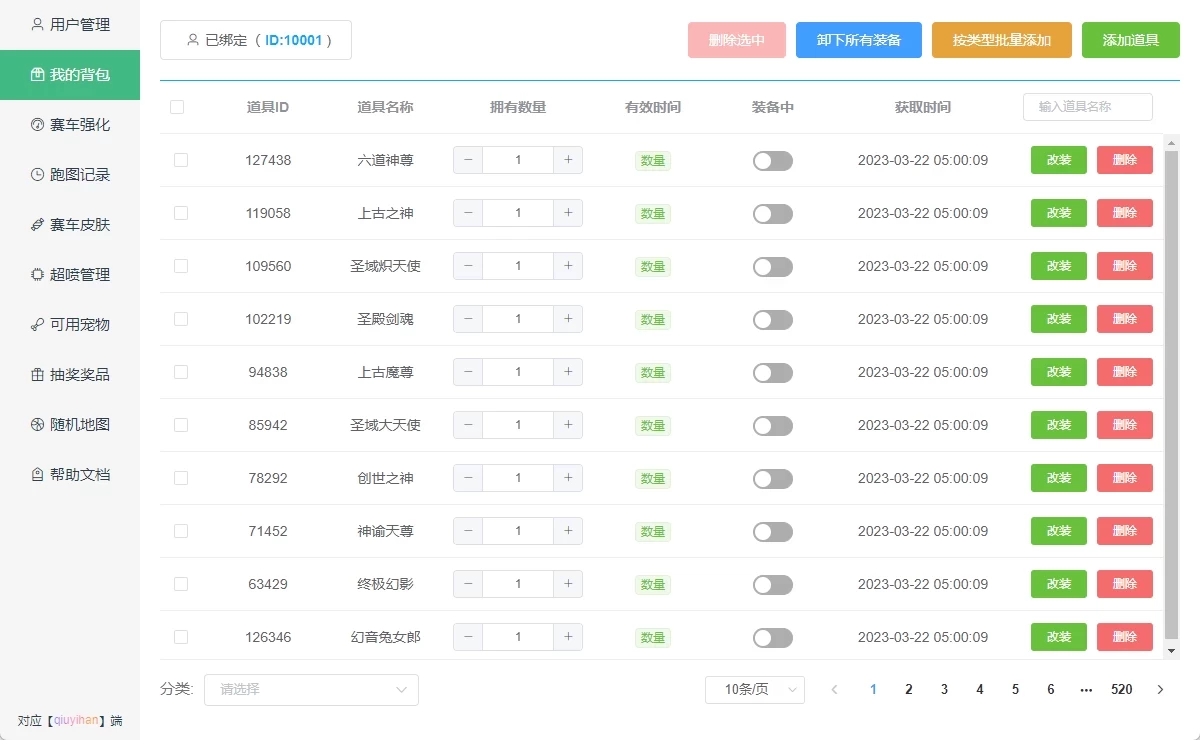The image size is (1200, 740).
Task: Open 帮助文档 in the sidebar
Action: pos(79,475)
